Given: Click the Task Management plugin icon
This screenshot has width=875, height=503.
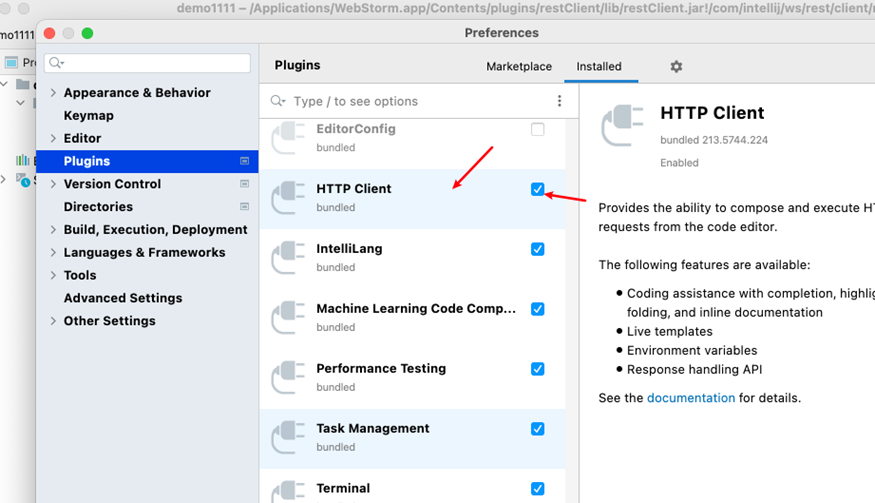Looking at the screenshot, I should [x=288, y=437].
